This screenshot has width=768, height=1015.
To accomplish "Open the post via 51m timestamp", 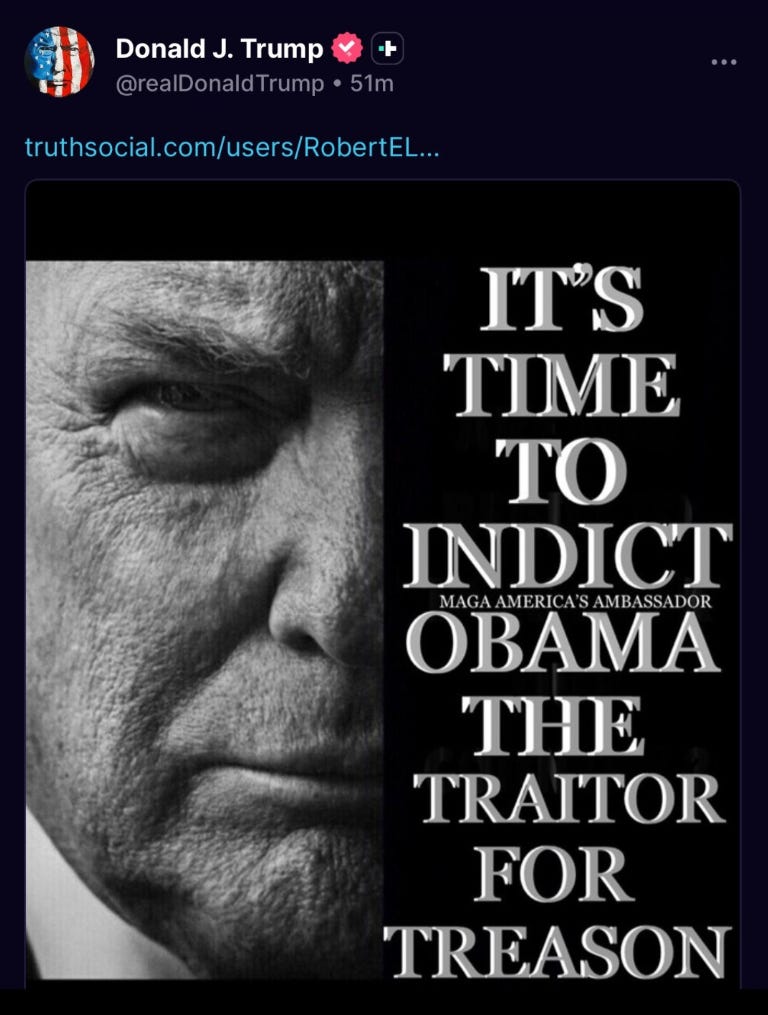I will 372,84.
